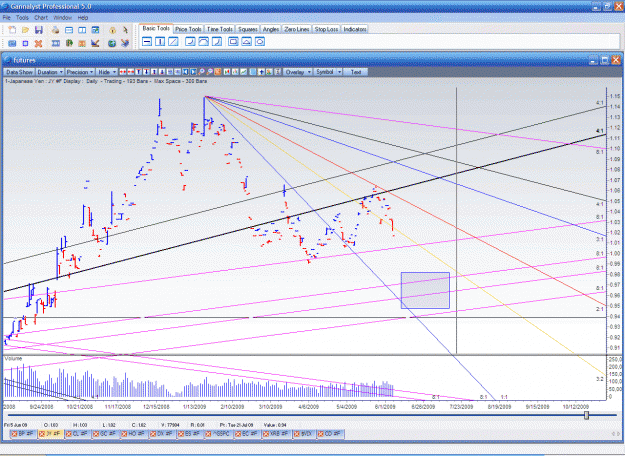The image size is (625, 456).
Task: Click the downtrend chart icon in main toolbar
Action: pos(95,43)
